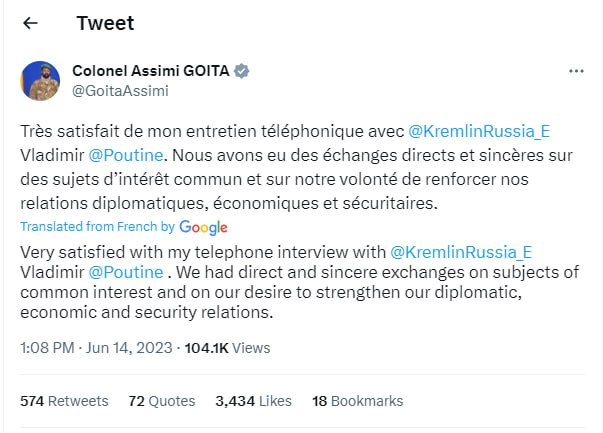Open Colonel Assimi GOITA's profile picture

[40, 81]
